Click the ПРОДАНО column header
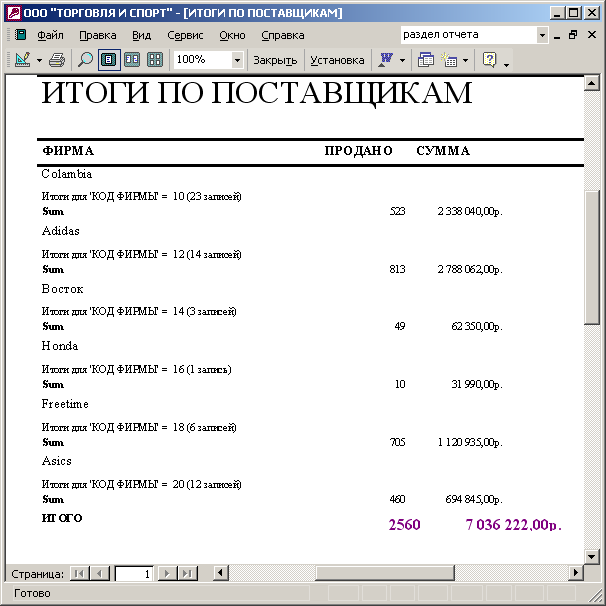This screenshot has width=606, height=606. pos(358,151)
